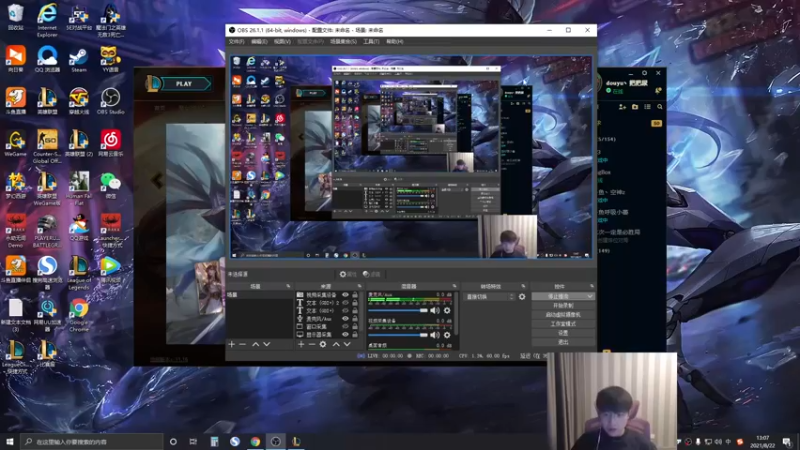Move the selected source up
The width and height of the screenshot is (800, 450).
[336, 344]
